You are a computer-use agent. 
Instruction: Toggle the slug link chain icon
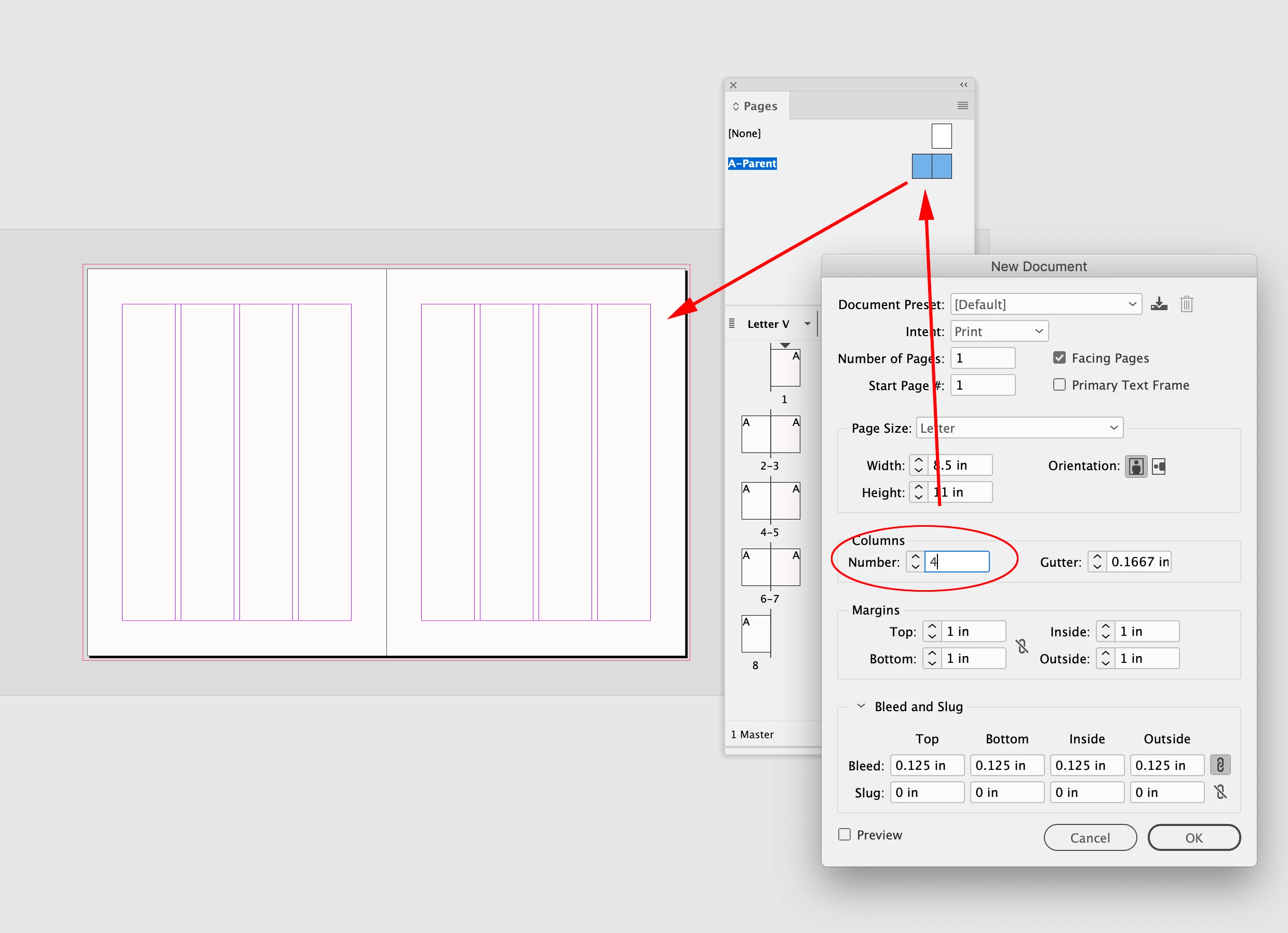1220,792
